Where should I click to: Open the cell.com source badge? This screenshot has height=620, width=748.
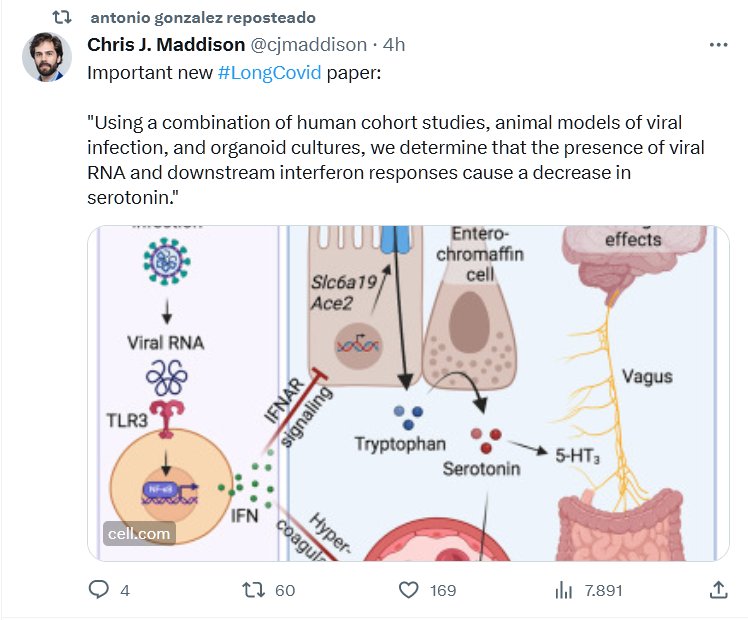click(139, 533)
